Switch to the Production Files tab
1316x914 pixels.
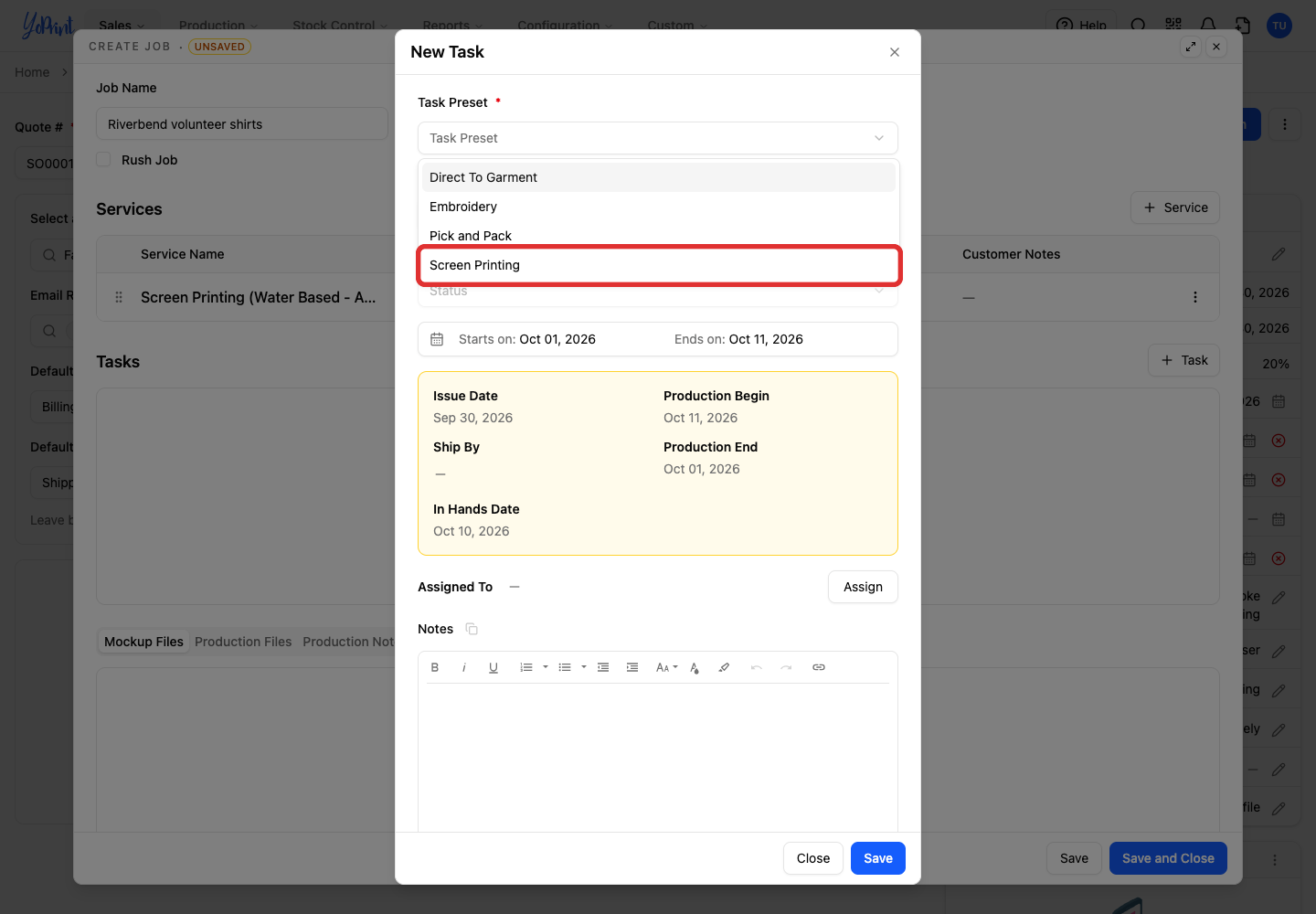coord(243,642)
